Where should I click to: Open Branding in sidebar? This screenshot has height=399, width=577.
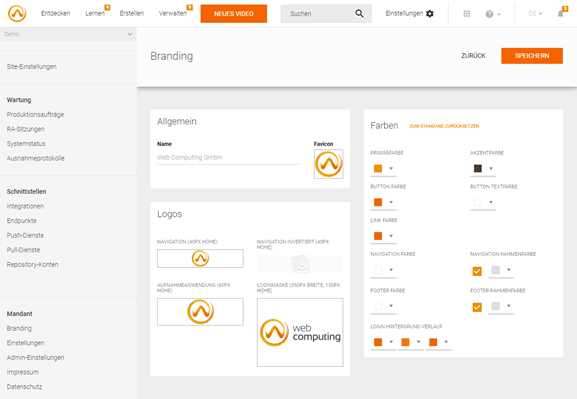click(x=19, y=328)
